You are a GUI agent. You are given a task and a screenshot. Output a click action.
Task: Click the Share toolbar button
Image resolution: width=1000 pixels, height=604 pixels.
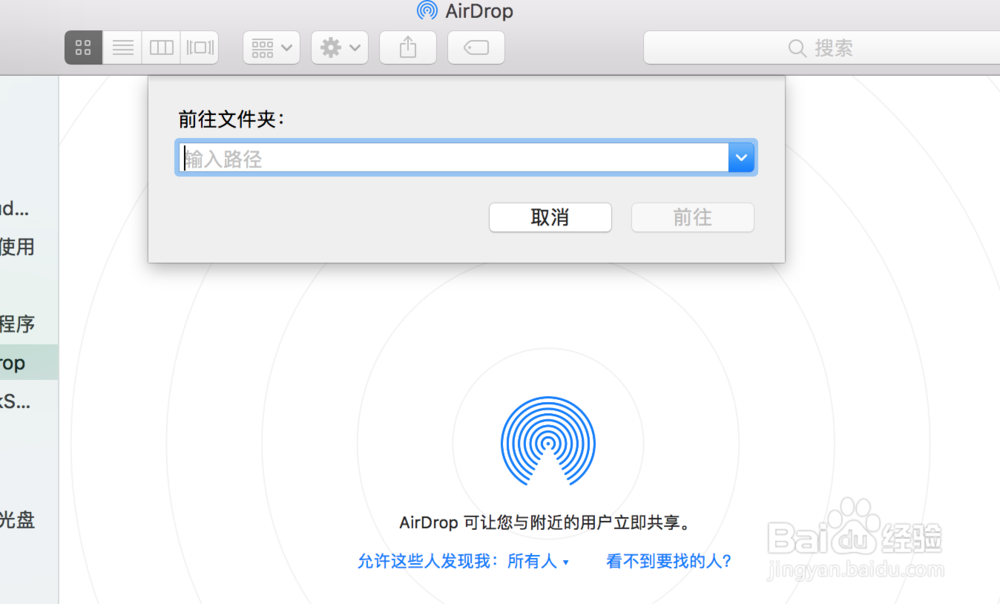coord(408,48)
